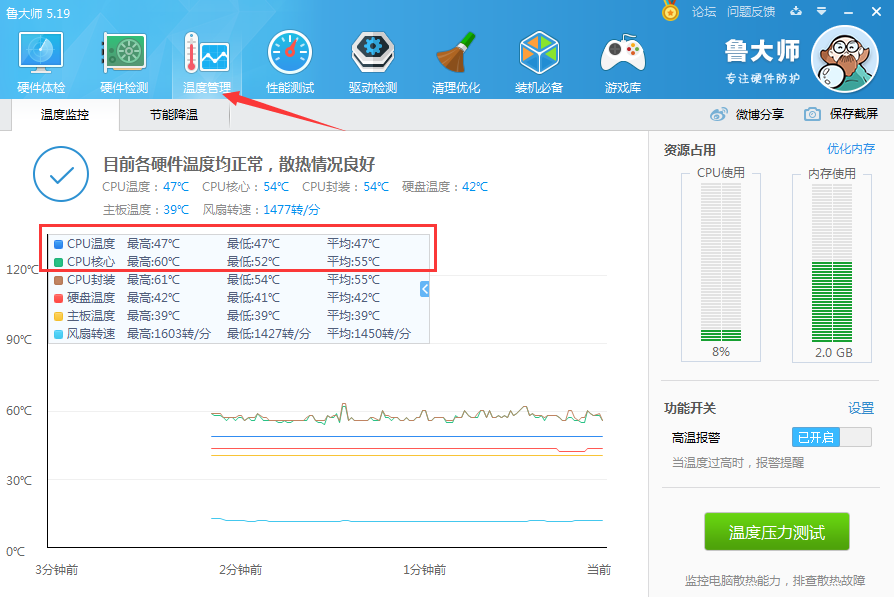The image size is (894, 597).
Task: Open 硬件体检 hardware checkup icon
Action: click(40, 52)
